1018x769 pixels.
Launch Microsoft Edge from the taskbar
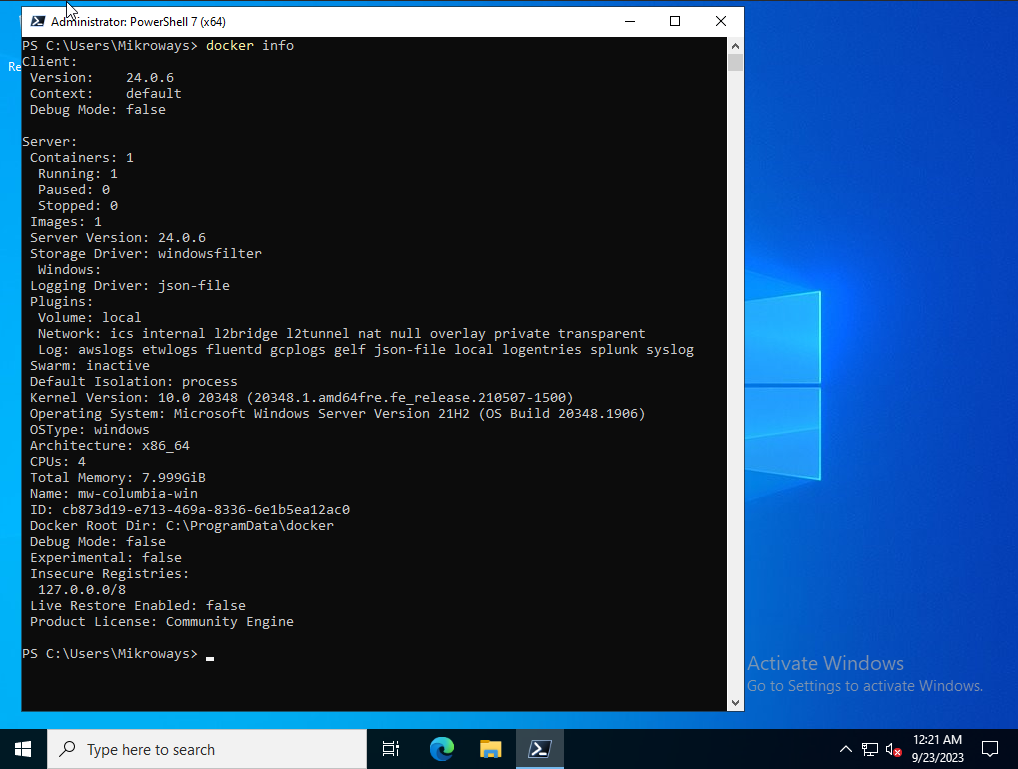click(x=441, y=750)
